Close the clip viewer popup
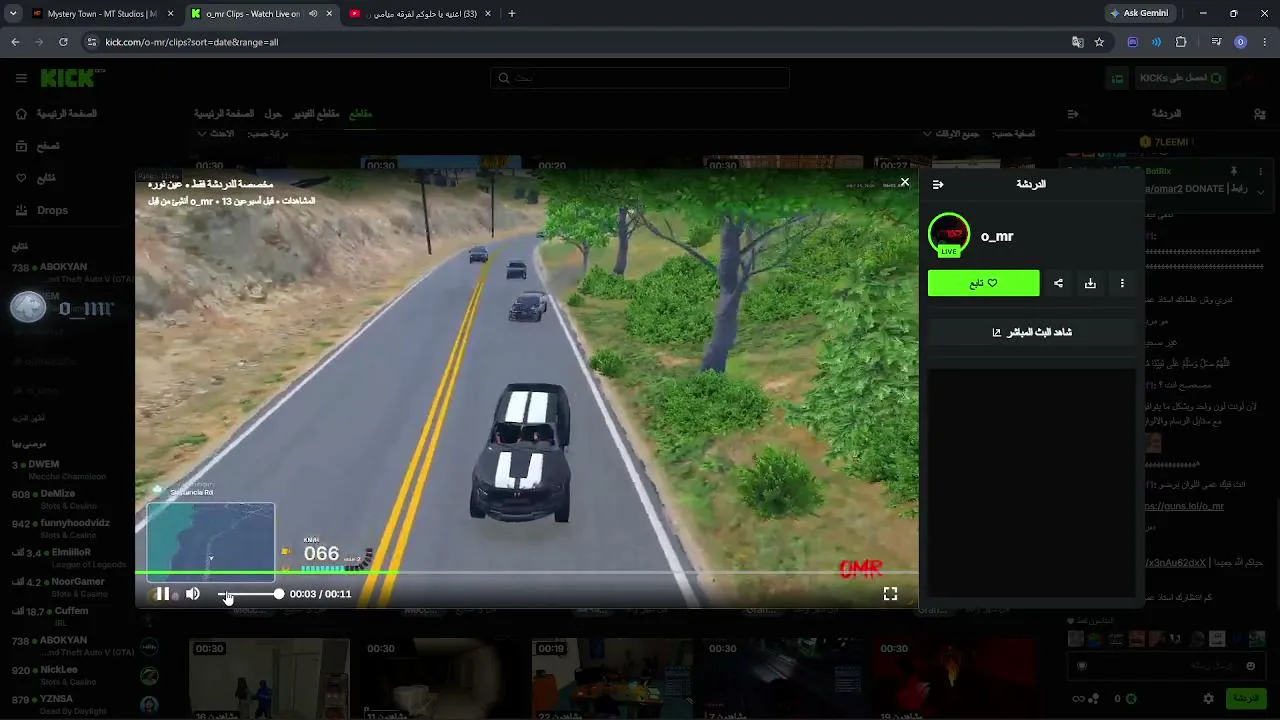 point(905,182)
